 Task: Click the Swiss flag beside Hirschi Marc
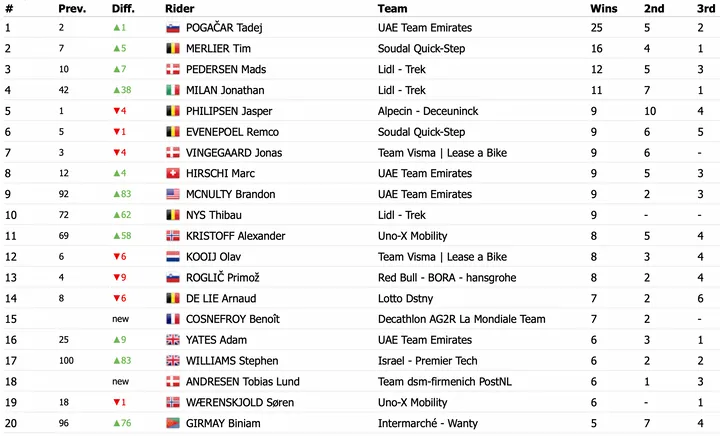(x=173, y=173)
